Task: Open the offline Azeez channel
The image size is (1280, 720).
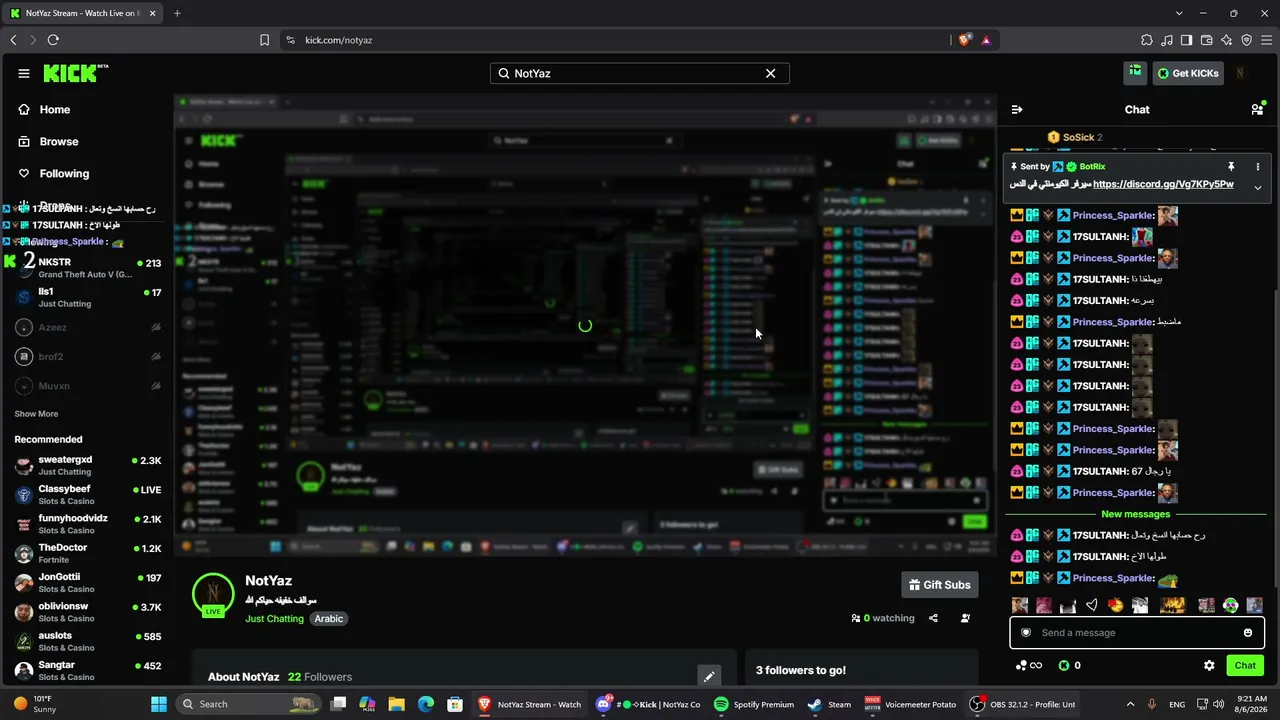Action: pos(87,327)
